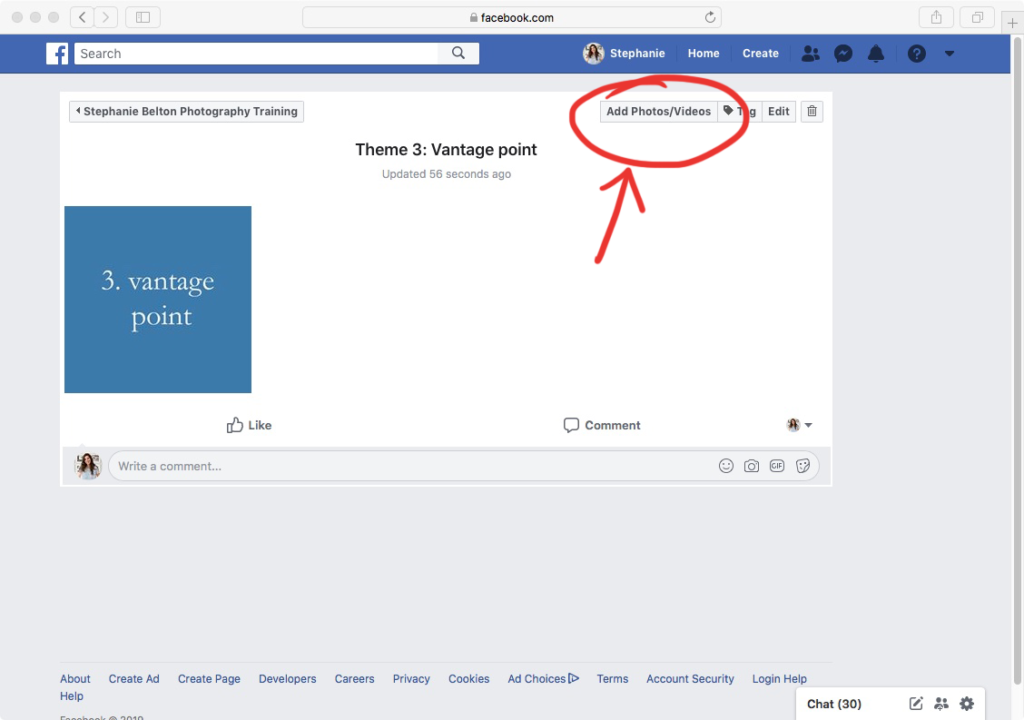Click the Edit album button

pos(778,111)
